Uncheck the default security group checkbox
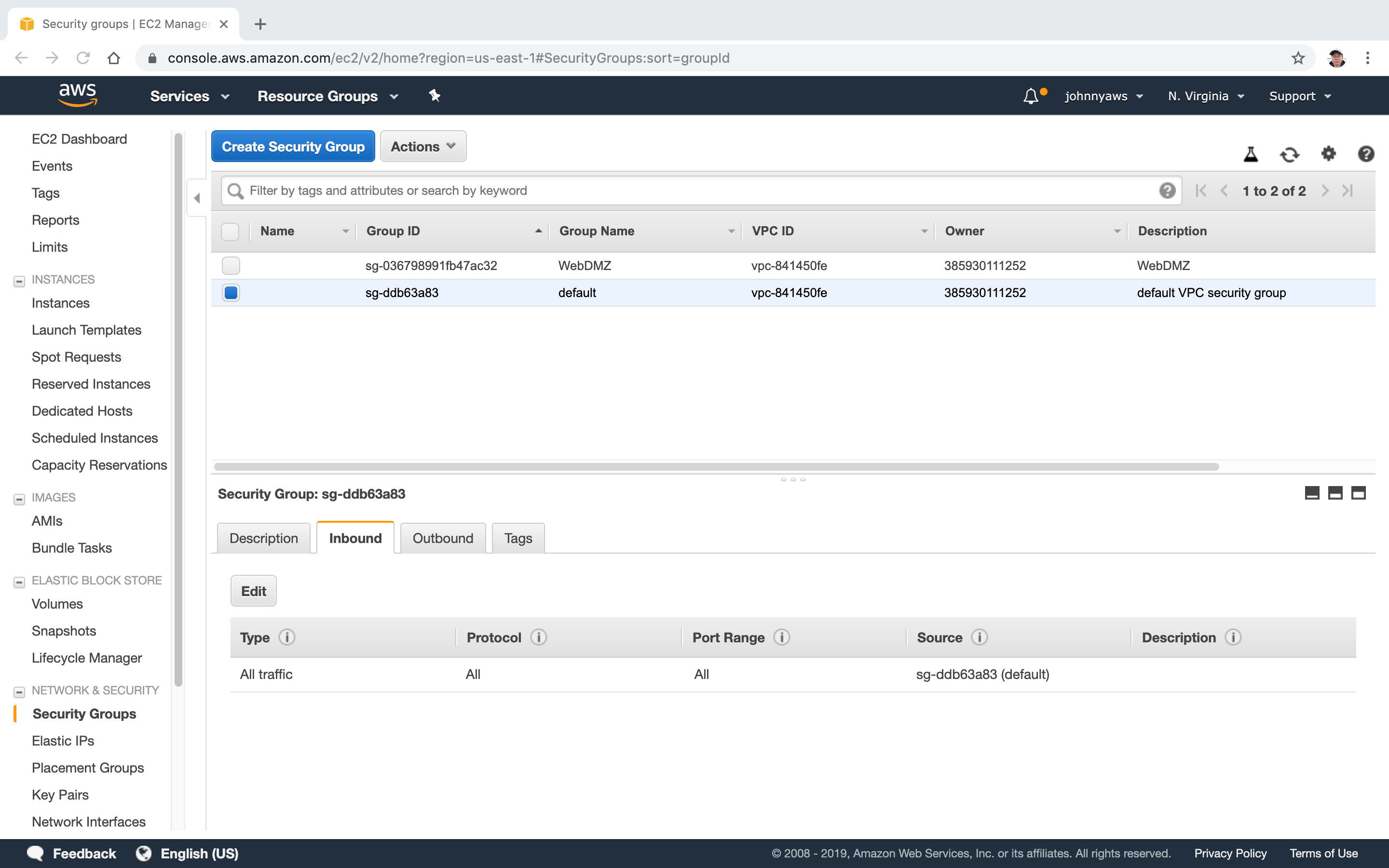The width and height of the screenshot is (1389, 868). 231,293
